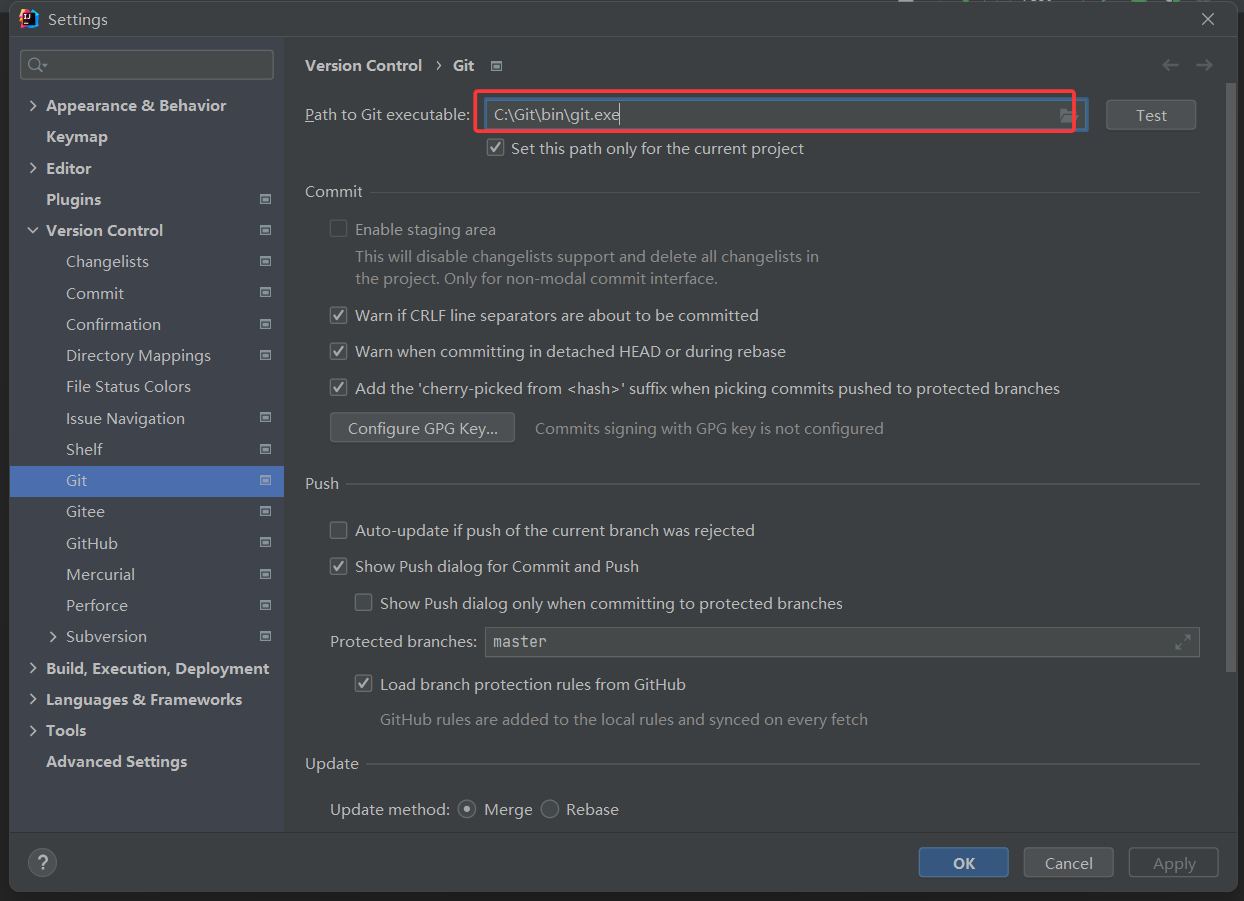Click the project icon beside Commit row

(265, 293)
